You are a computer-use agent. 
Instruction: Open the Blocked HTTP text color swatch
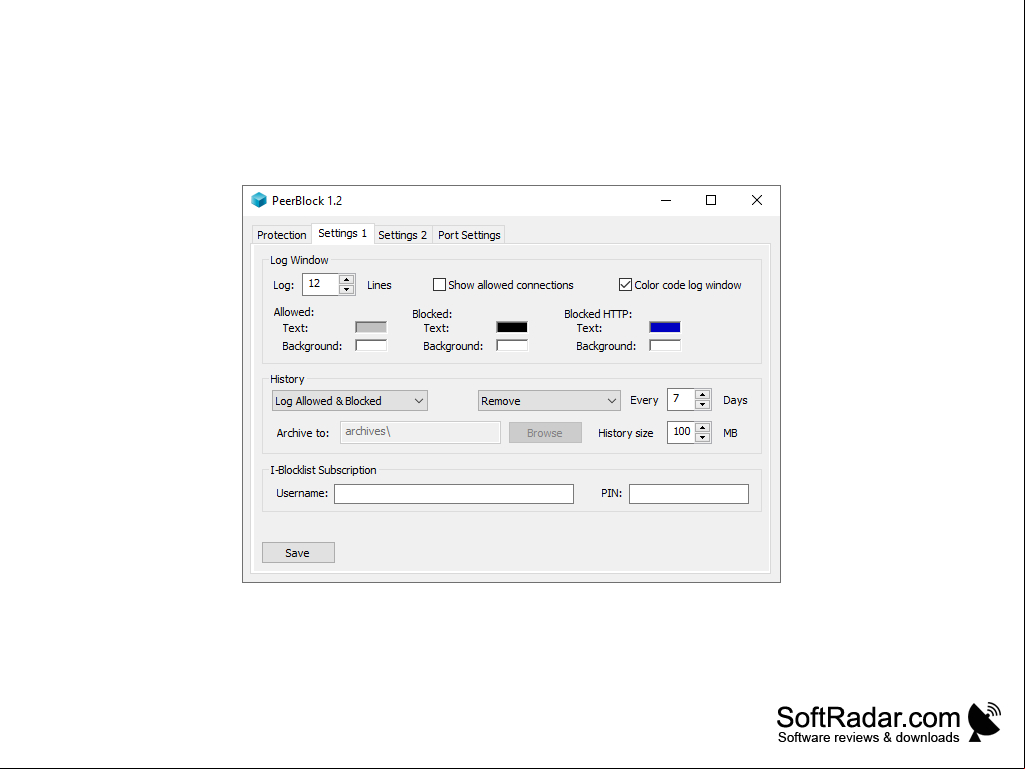click(x=665, y=327)
